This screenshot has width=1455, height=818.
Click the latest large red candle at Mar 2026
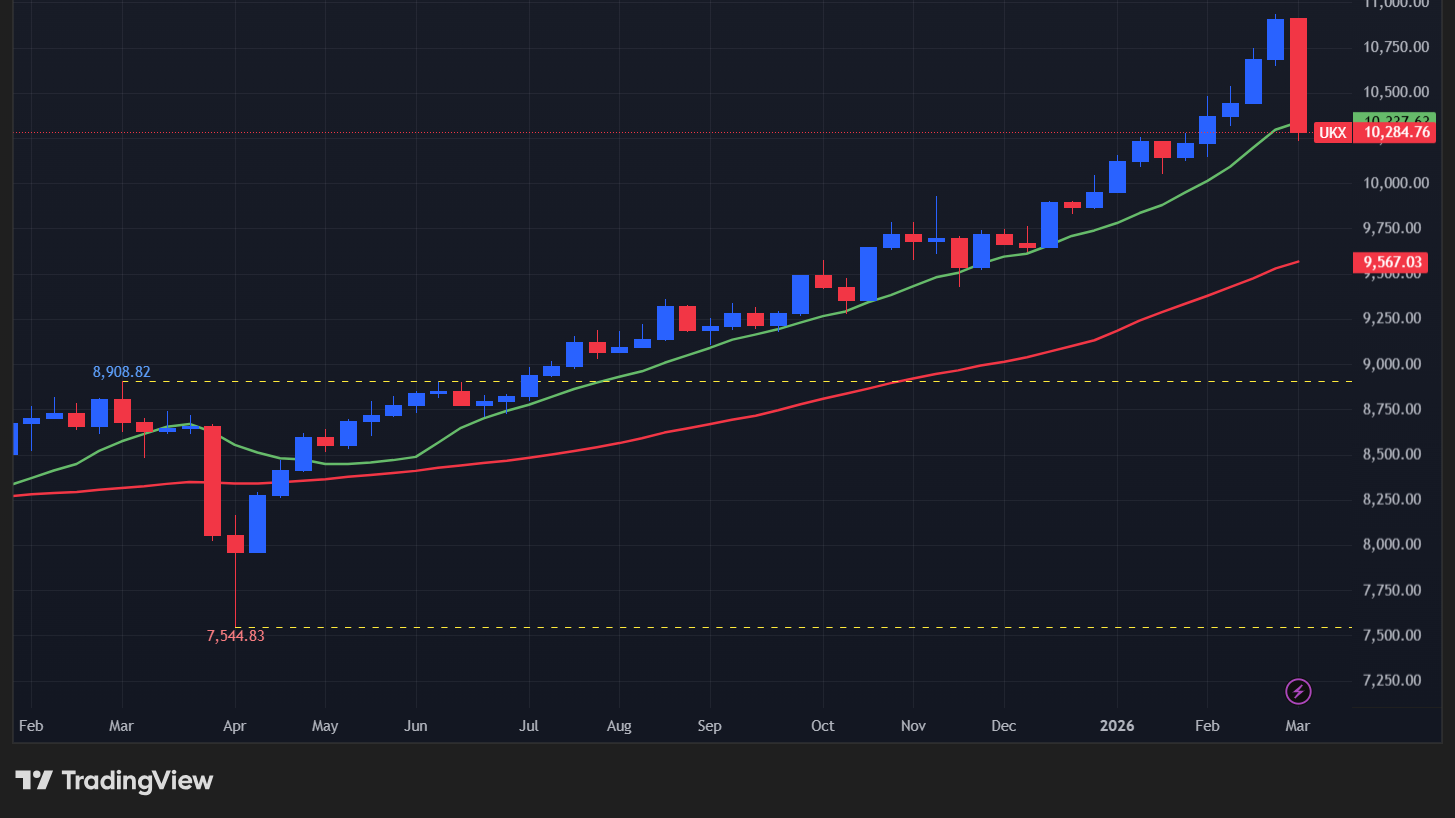point(1298,75)
